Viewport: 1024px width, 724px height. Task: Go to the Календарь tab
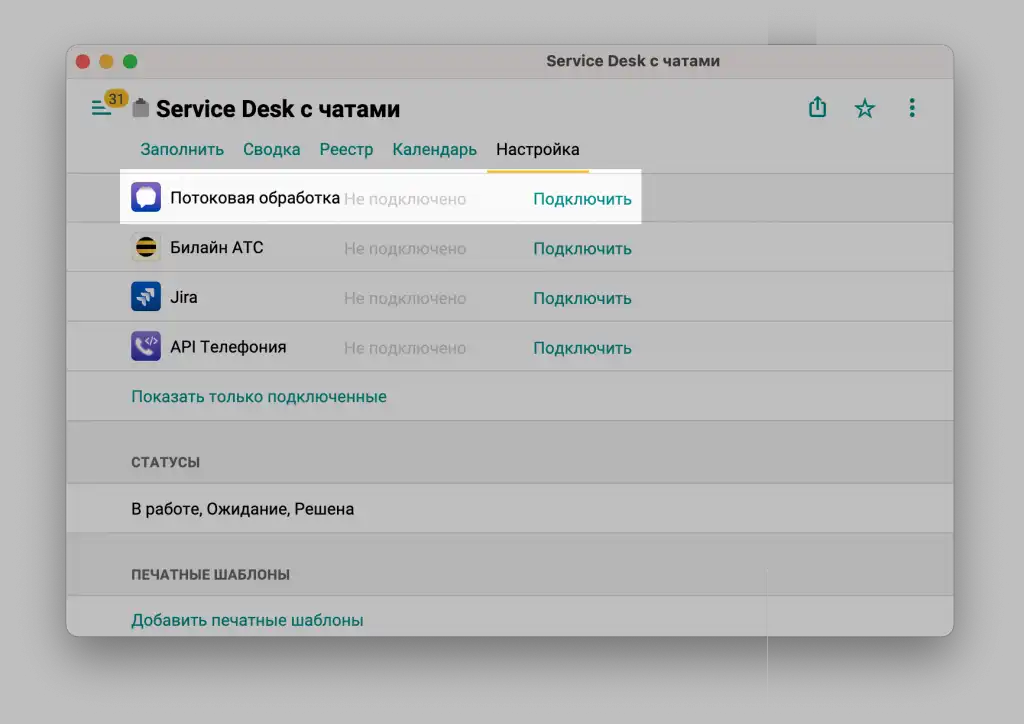click(434, 150)
